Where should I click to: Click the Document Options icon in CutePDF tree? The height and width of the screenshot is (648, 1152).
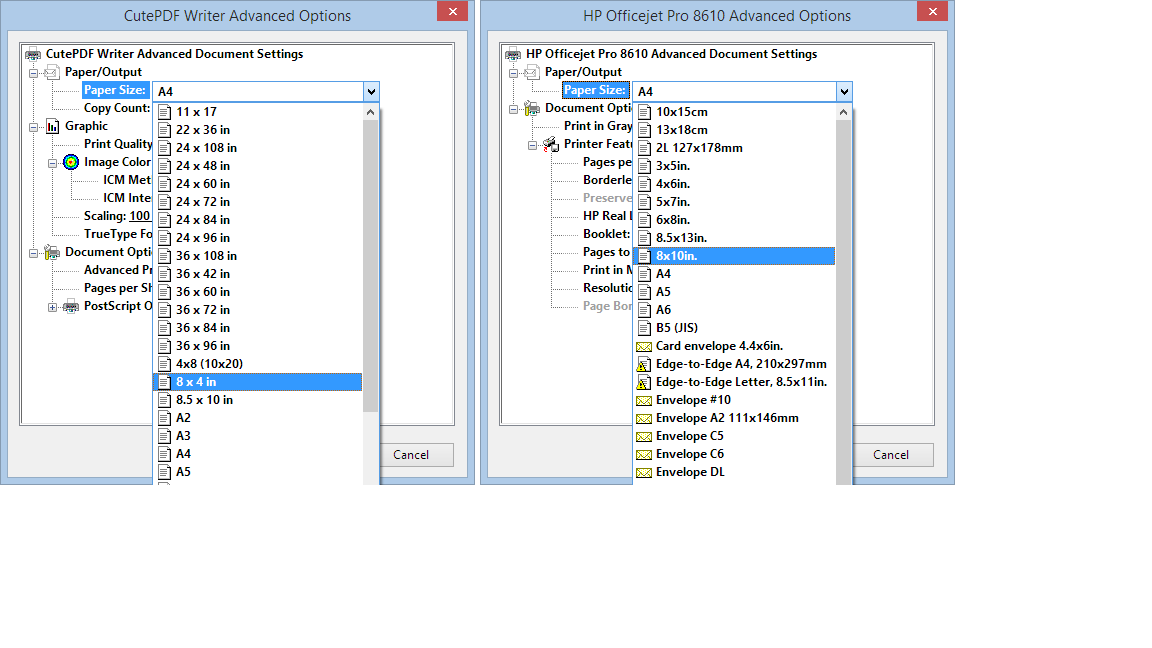pos(52,253)
